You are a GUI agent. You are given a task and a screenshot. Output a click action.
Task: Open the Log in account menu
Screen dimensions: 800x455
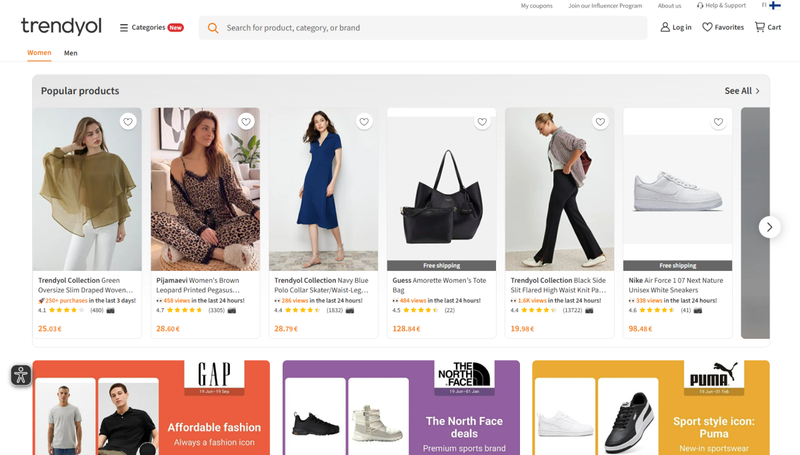click(x=676, y=27)
